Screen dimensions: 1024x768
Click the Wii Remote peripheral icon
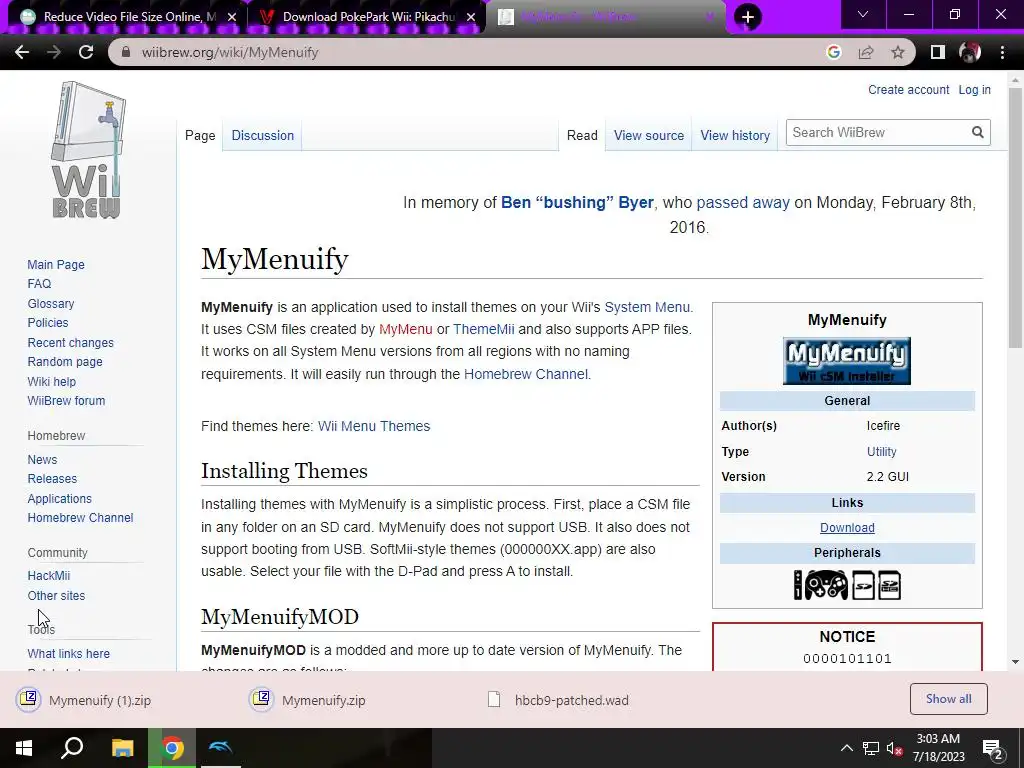point(798,584)
